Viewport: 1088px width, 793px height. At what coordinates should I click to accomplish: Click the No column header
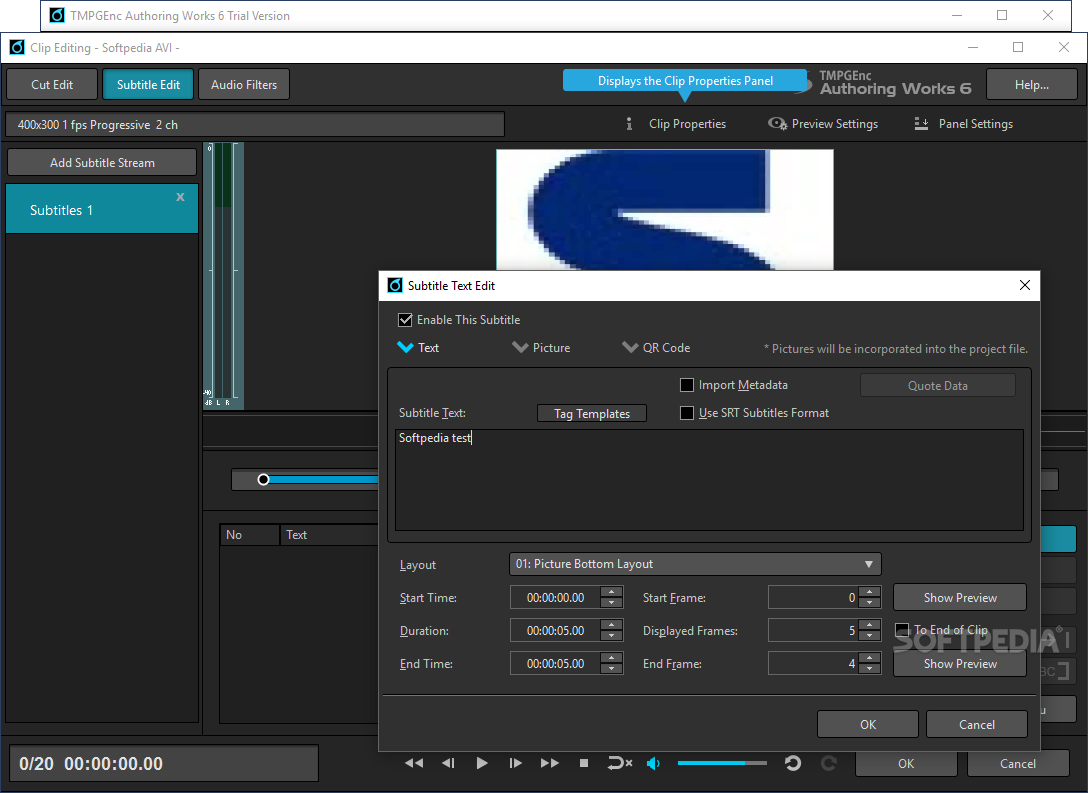(250, 535)
